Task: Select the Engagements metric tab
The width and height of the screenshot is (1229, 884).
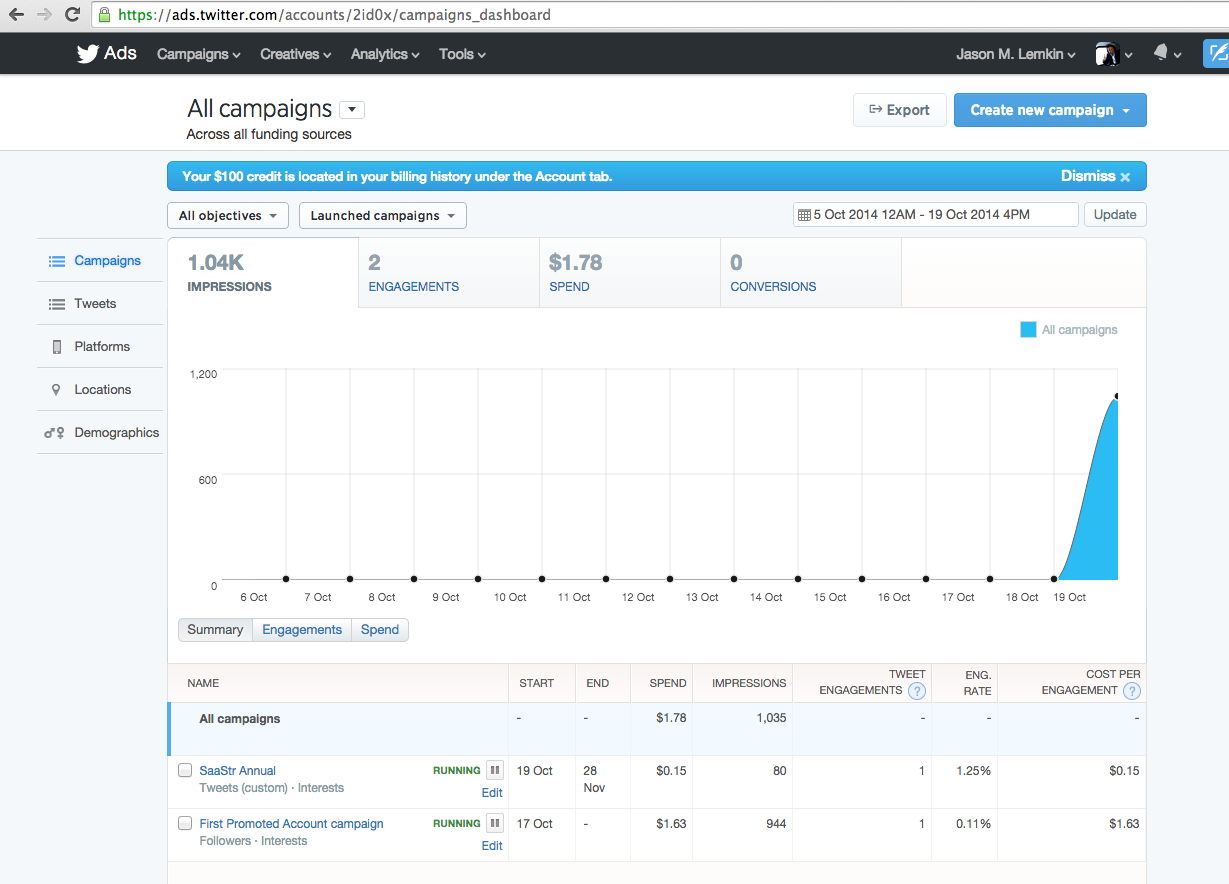Action: (x=449, y=273)
